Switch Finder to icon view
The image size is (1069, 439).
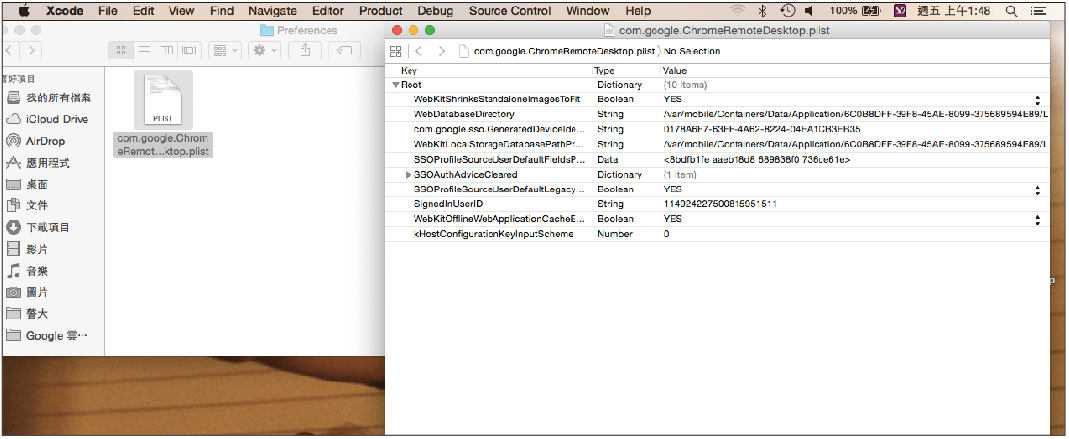pyautogui.click(x=121, y=50)
